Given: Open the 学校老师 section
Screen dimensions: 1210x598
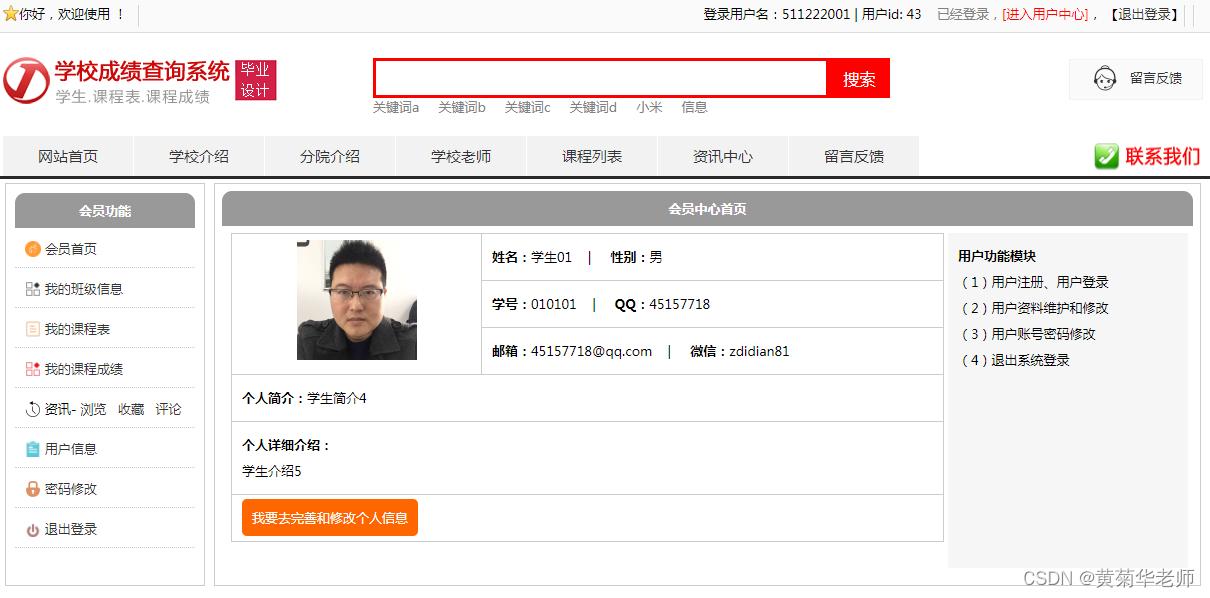Looking at the screenshot, I should [x=460, y=156].
